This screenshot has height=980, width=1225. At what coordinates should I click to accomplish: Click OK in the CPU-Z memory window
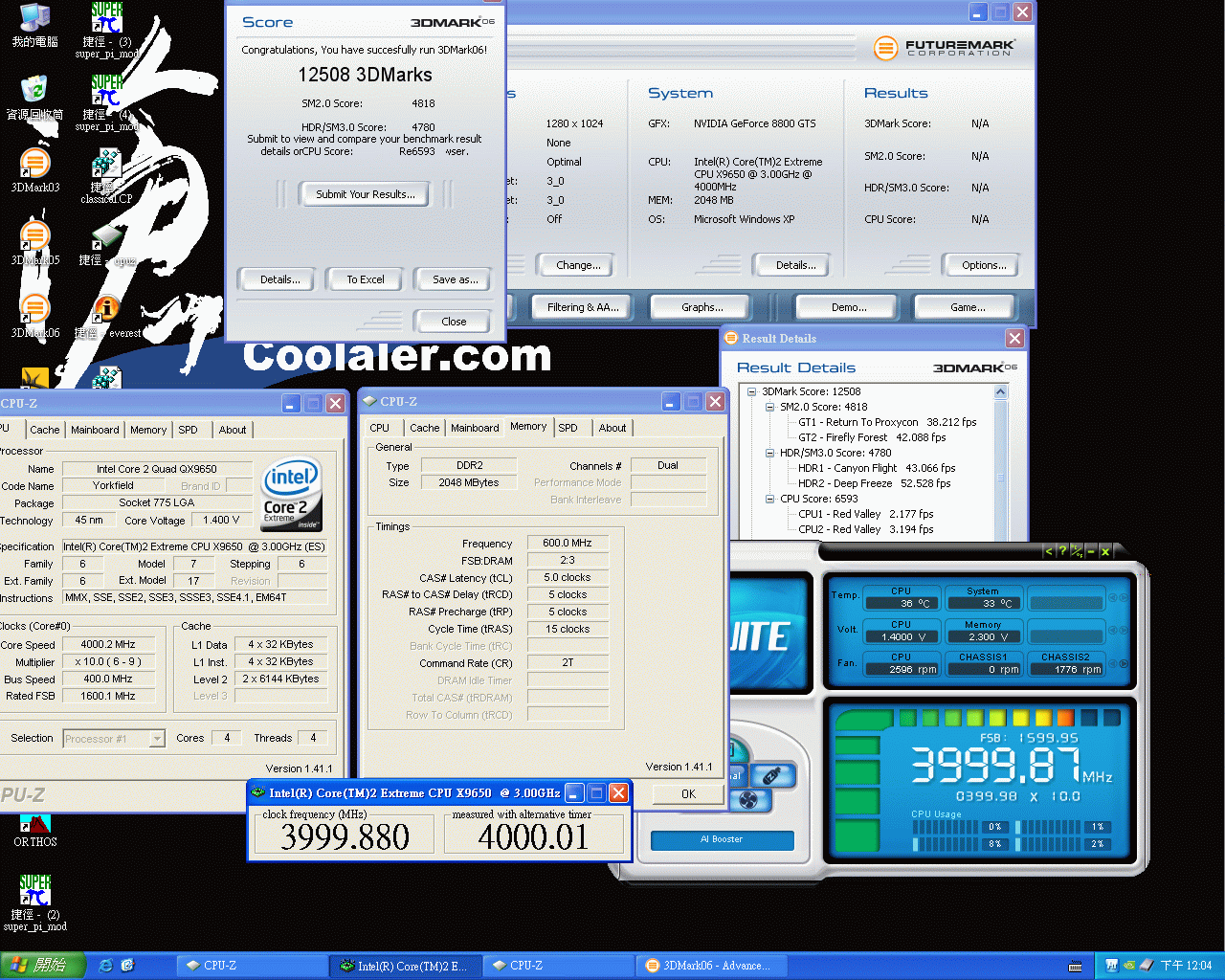(x=688, y=794)
